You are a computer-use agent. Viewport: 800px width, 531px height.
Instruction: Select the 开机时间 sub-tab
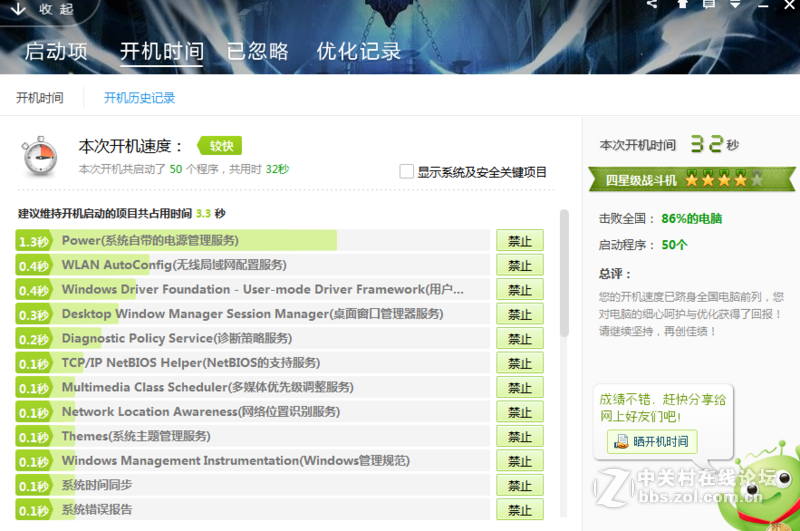click(x=40, y=97)
